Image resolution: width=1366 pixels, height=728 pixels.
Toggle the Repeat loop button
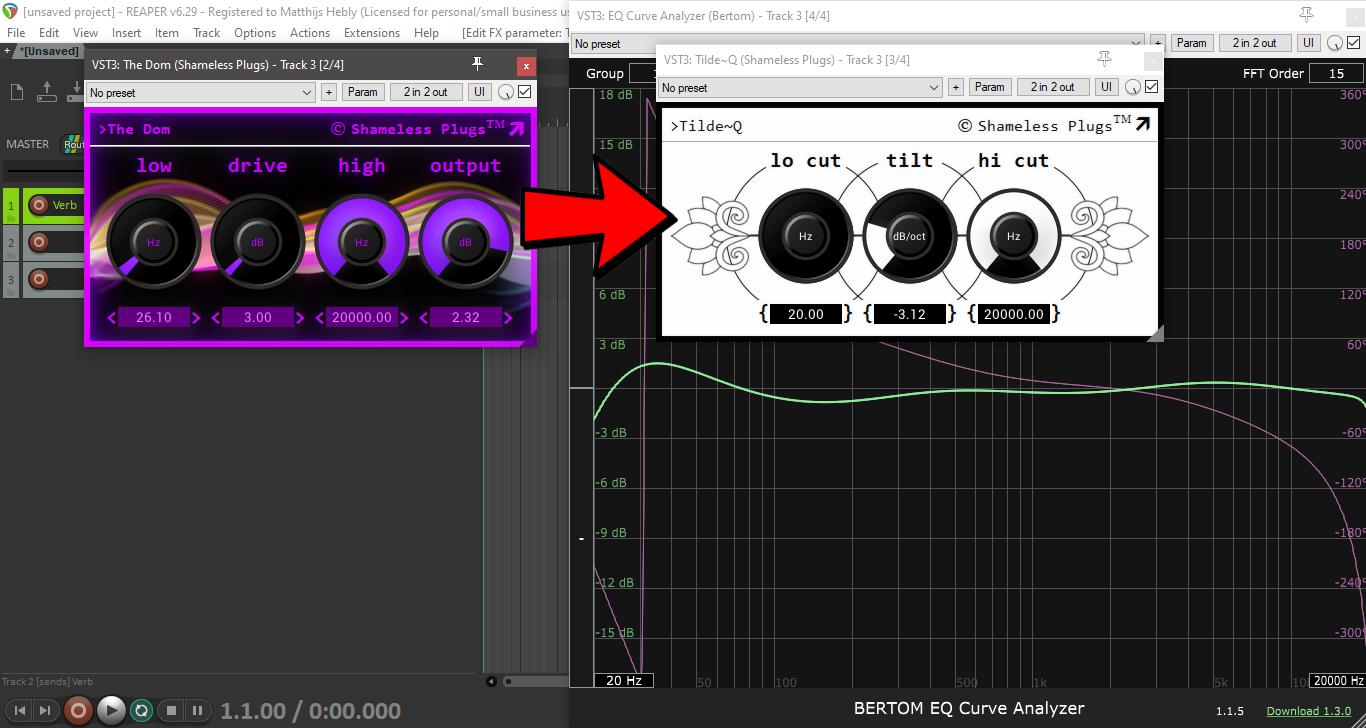[142, 710]
